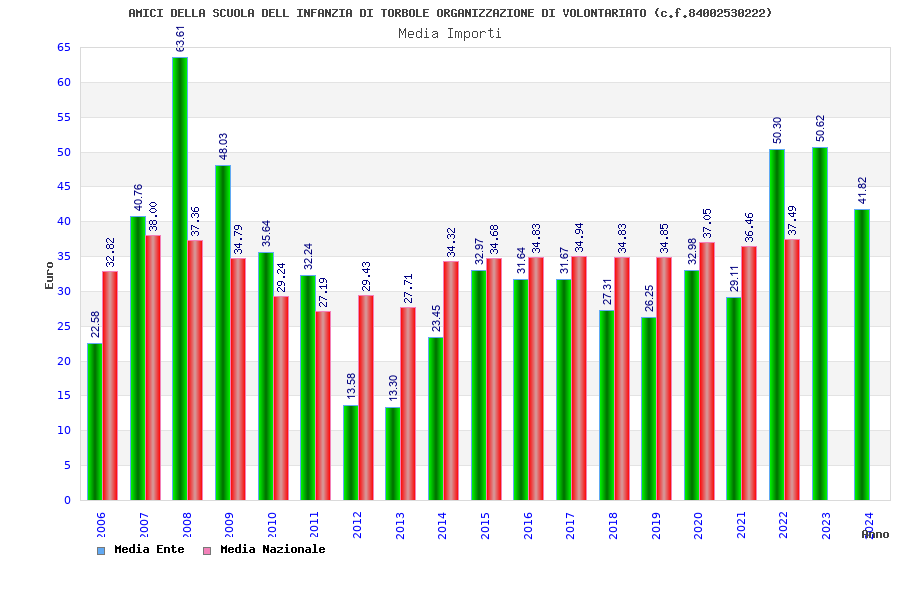Click the green 2012 bar labeled 13.58
Screen dimensions: 900x600
(x=351, y=452)
